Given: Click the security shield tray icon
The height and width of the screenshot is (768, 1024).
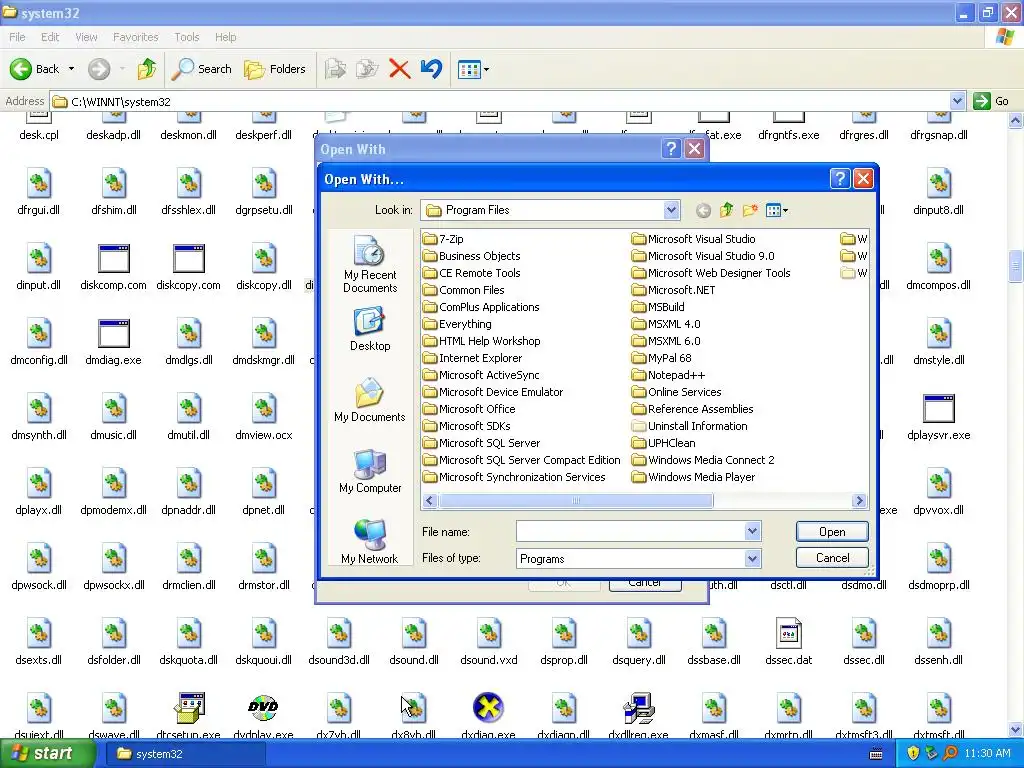Looking at the screenshot, I should [913, 754].
